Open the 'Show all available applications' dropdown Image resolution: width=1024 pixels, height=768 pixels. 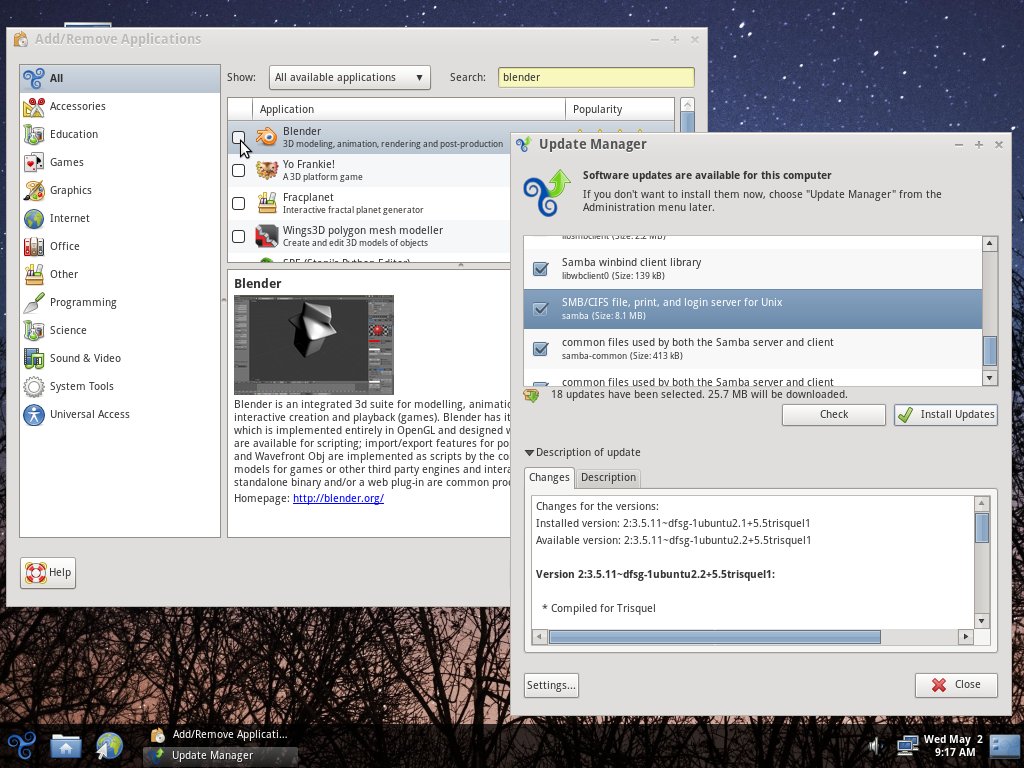coord(349,77)
